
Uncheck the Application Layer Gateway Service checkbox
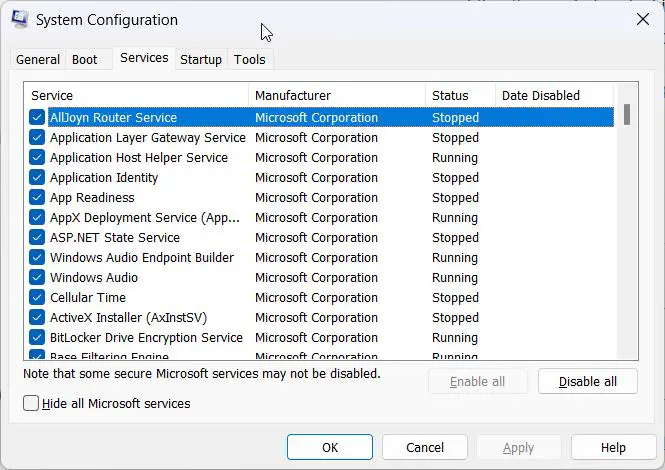pyautogui.click(x=37, y=137)
